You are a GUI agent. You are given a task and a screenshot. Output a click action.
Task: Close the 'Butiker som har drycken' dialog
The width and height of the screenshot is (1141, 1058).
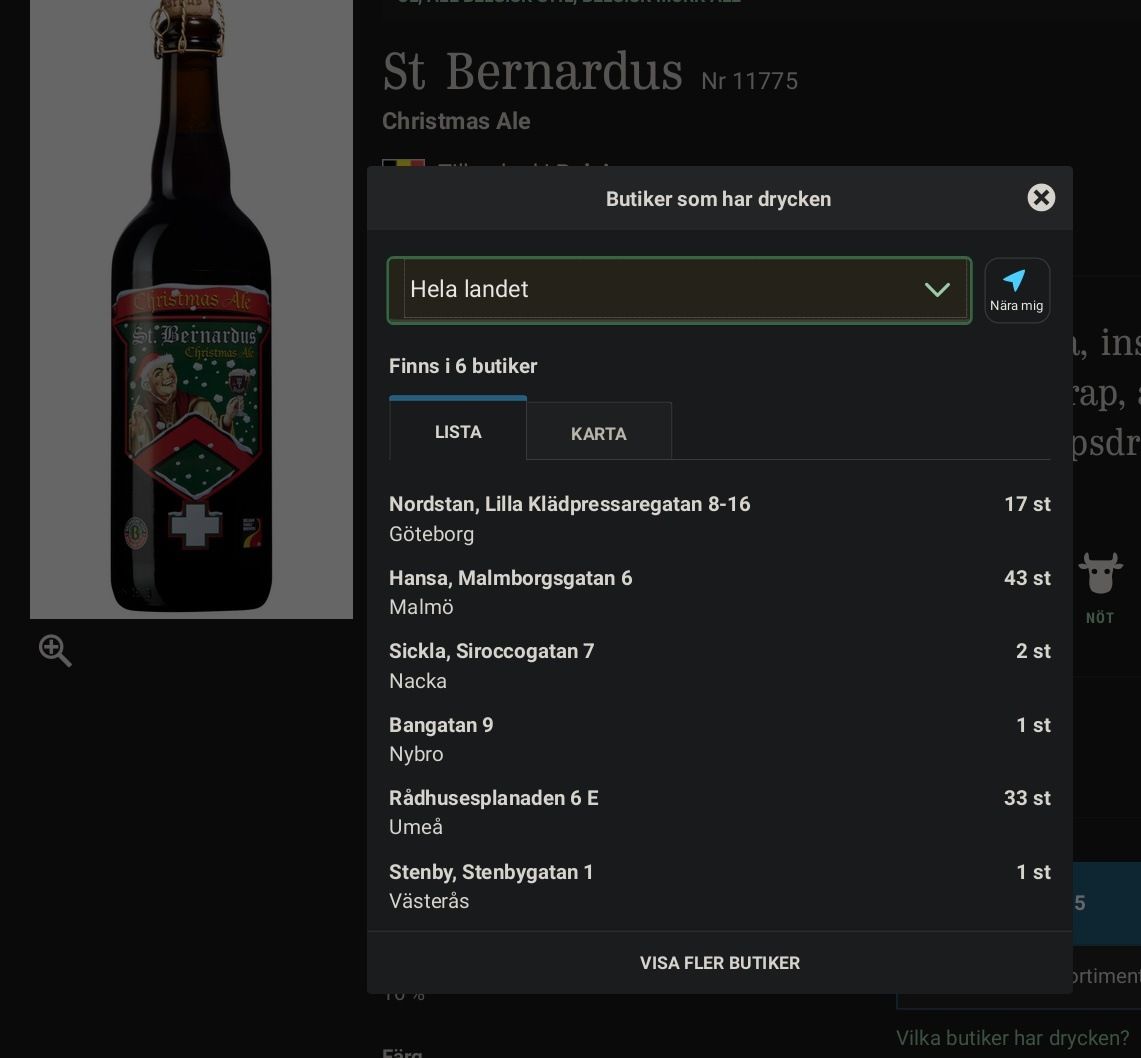(1041, 197)
